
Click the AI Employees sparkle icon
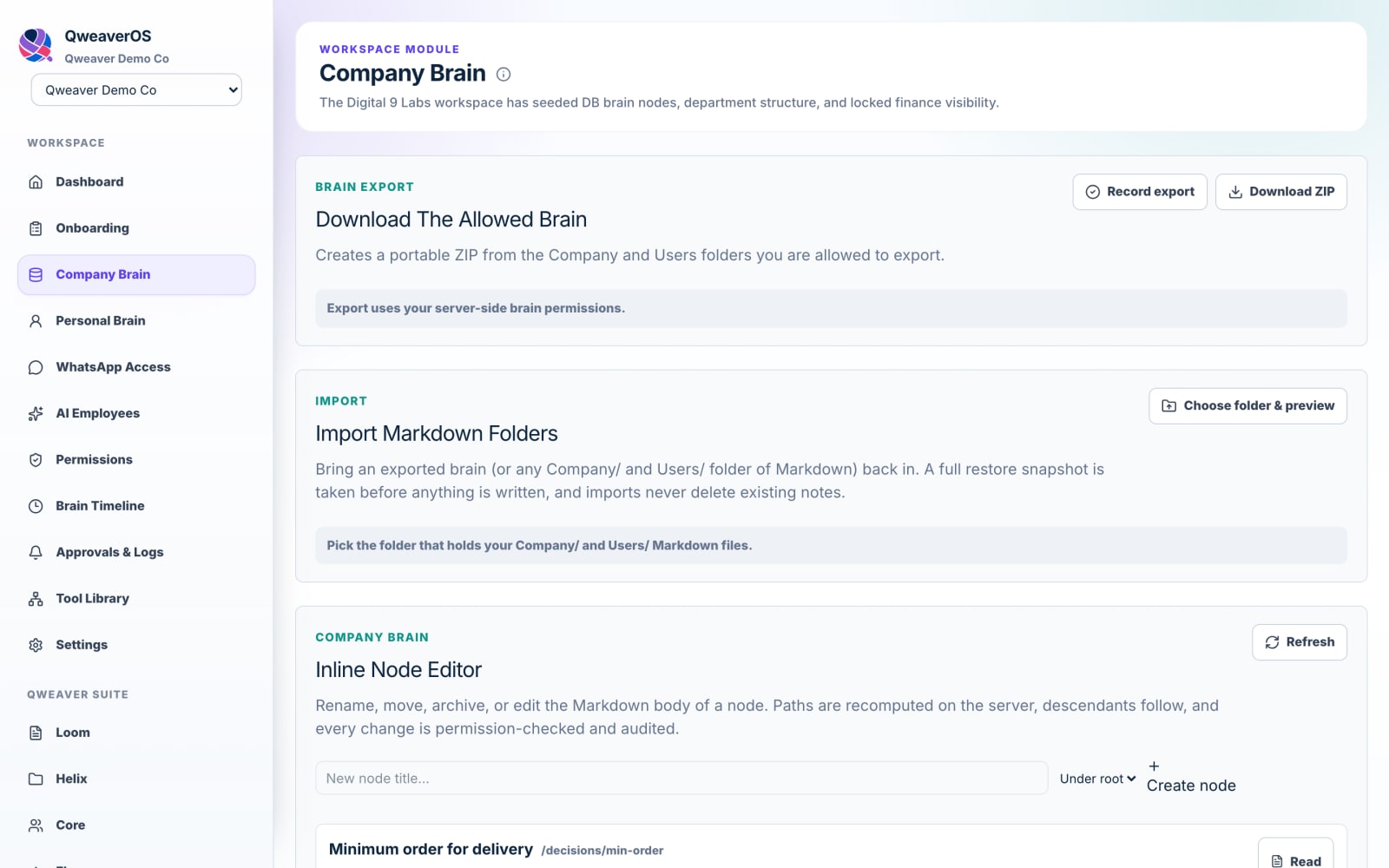click(x=36, y=413)
